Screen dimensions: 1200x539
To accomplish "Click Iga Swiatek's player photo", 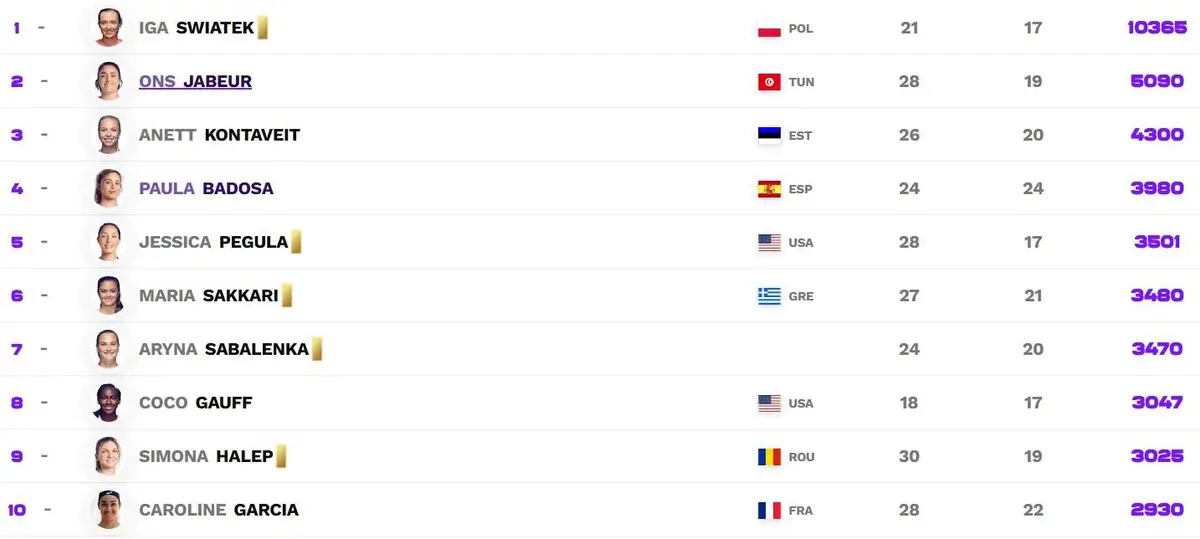I will click(x=109, y=27).
